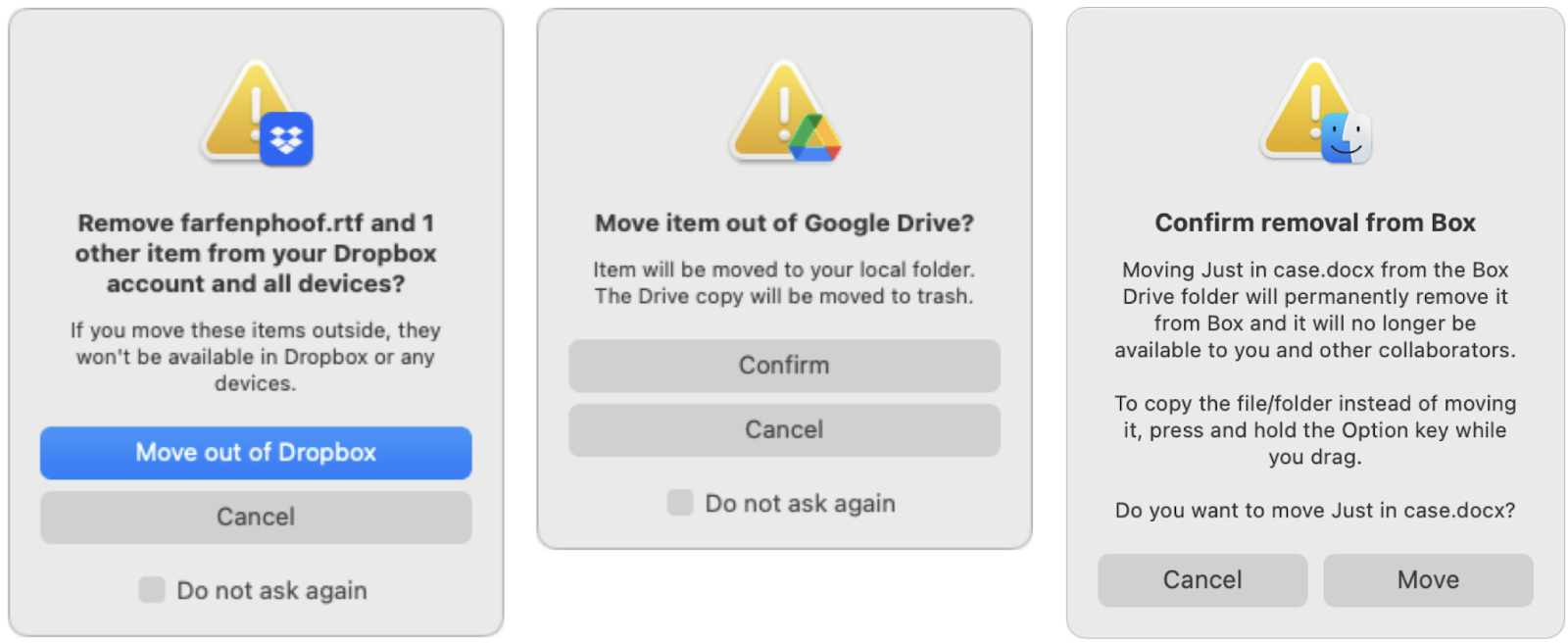
Task: Cancel the Google Drive move dialog
Action: [784, 430]
